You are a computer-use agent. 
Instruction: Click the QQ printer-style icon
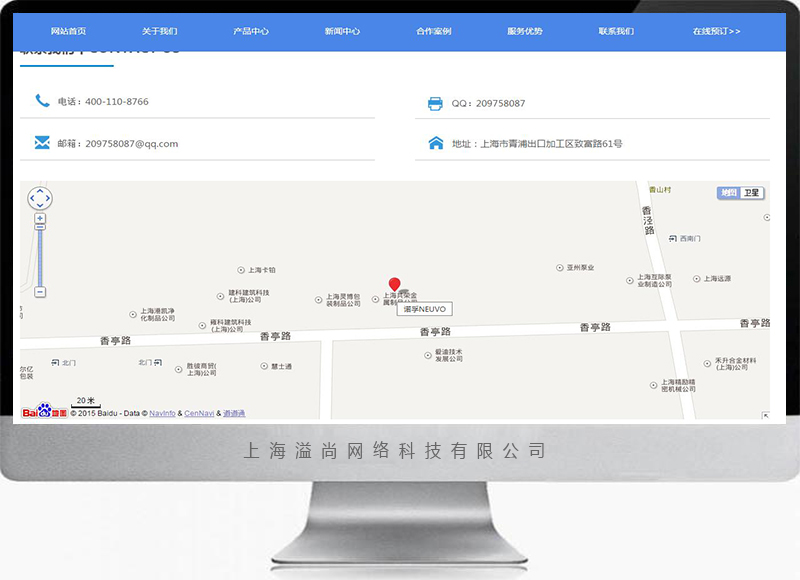[x=435, y=103]
